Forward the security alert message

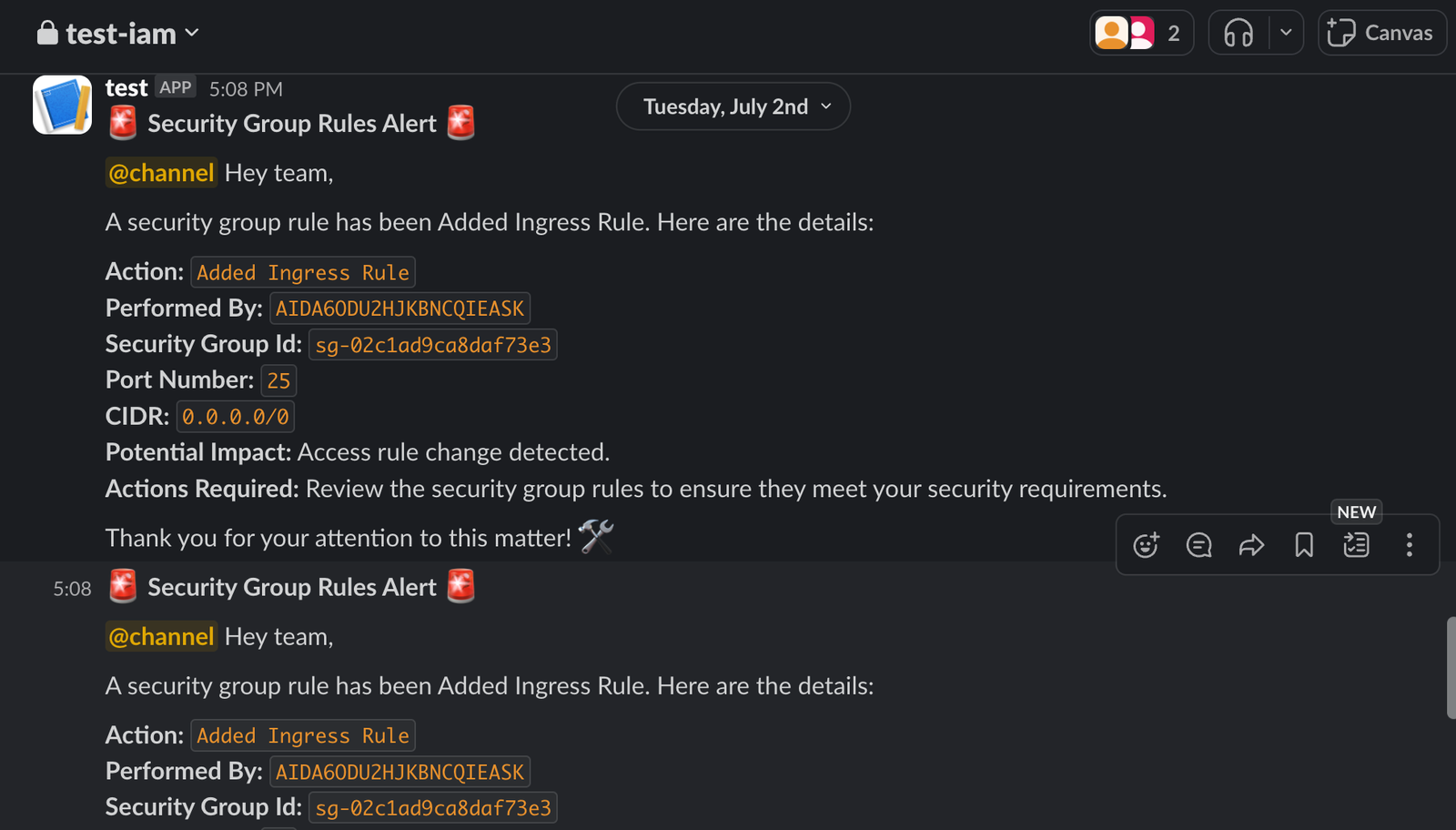point(1251,545)
